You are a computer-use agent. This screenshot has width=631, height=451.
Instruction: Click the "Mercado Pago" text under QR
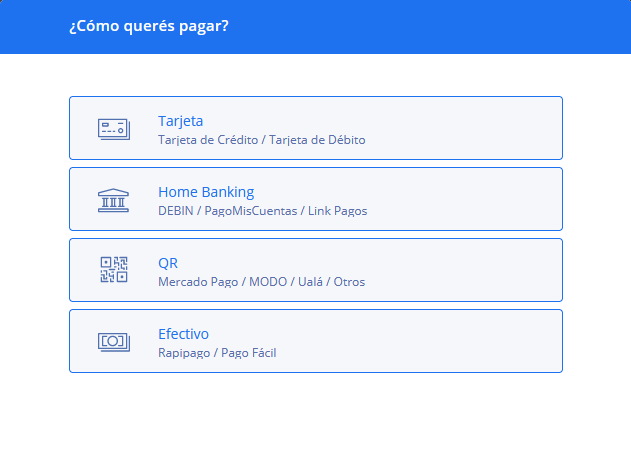coord(196,282)
